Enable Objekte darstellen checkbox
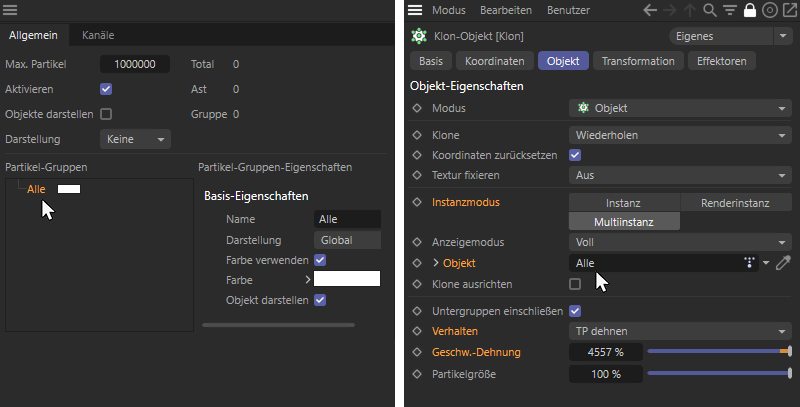The height and width of the screenshot is (407, 800). (106, 114)
